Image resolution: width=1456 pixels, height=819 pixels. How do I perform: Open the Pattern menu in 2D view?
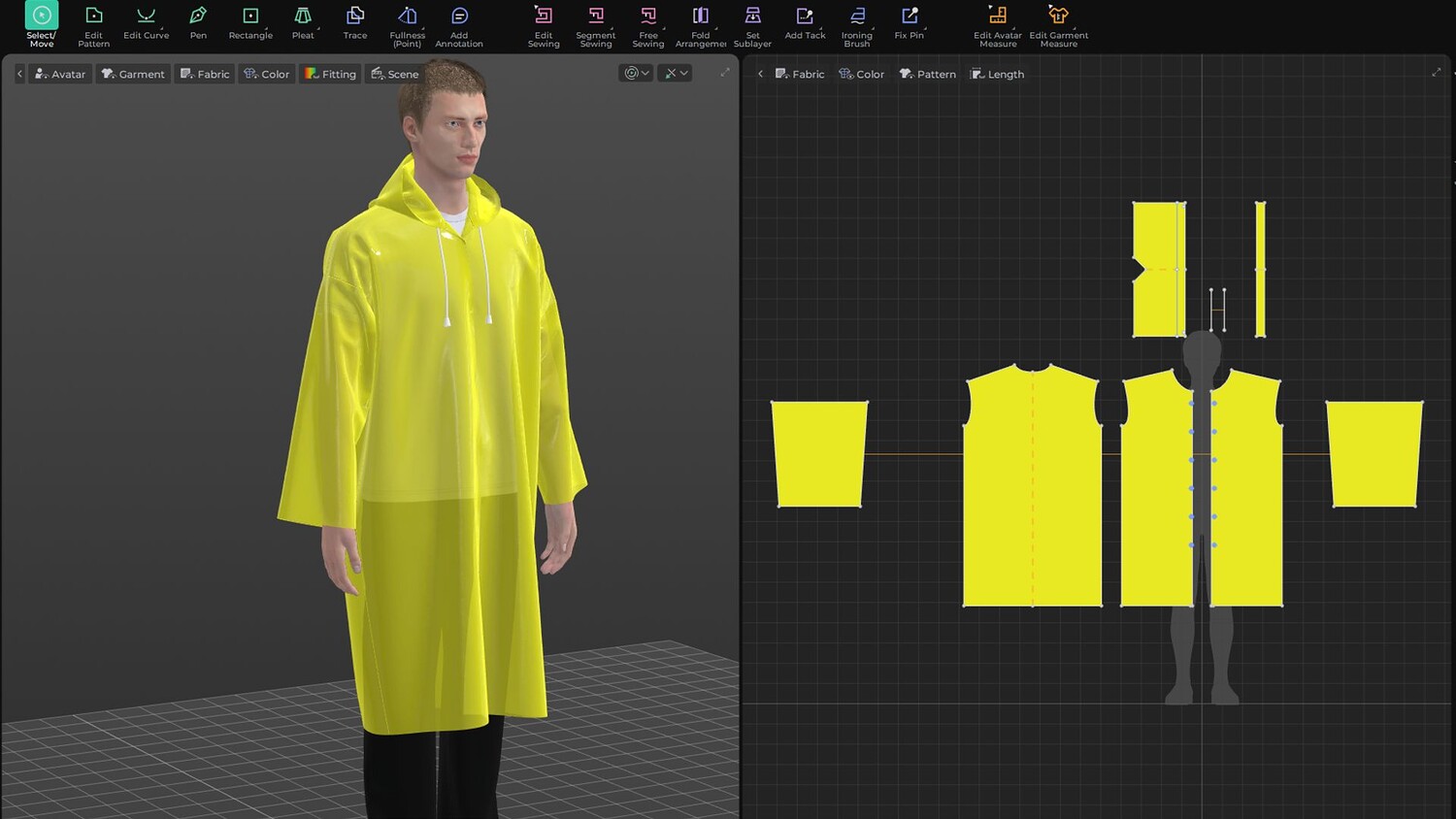(928, 74)
